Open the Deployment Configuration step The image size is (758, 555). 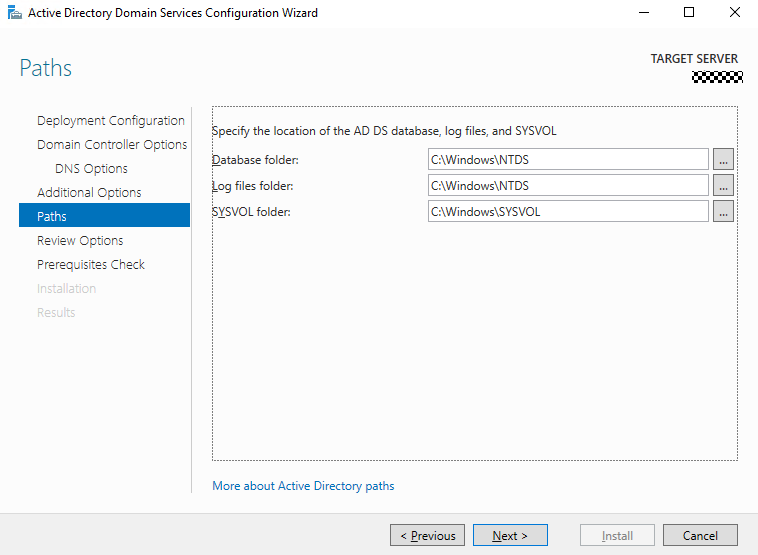point(111,120)
